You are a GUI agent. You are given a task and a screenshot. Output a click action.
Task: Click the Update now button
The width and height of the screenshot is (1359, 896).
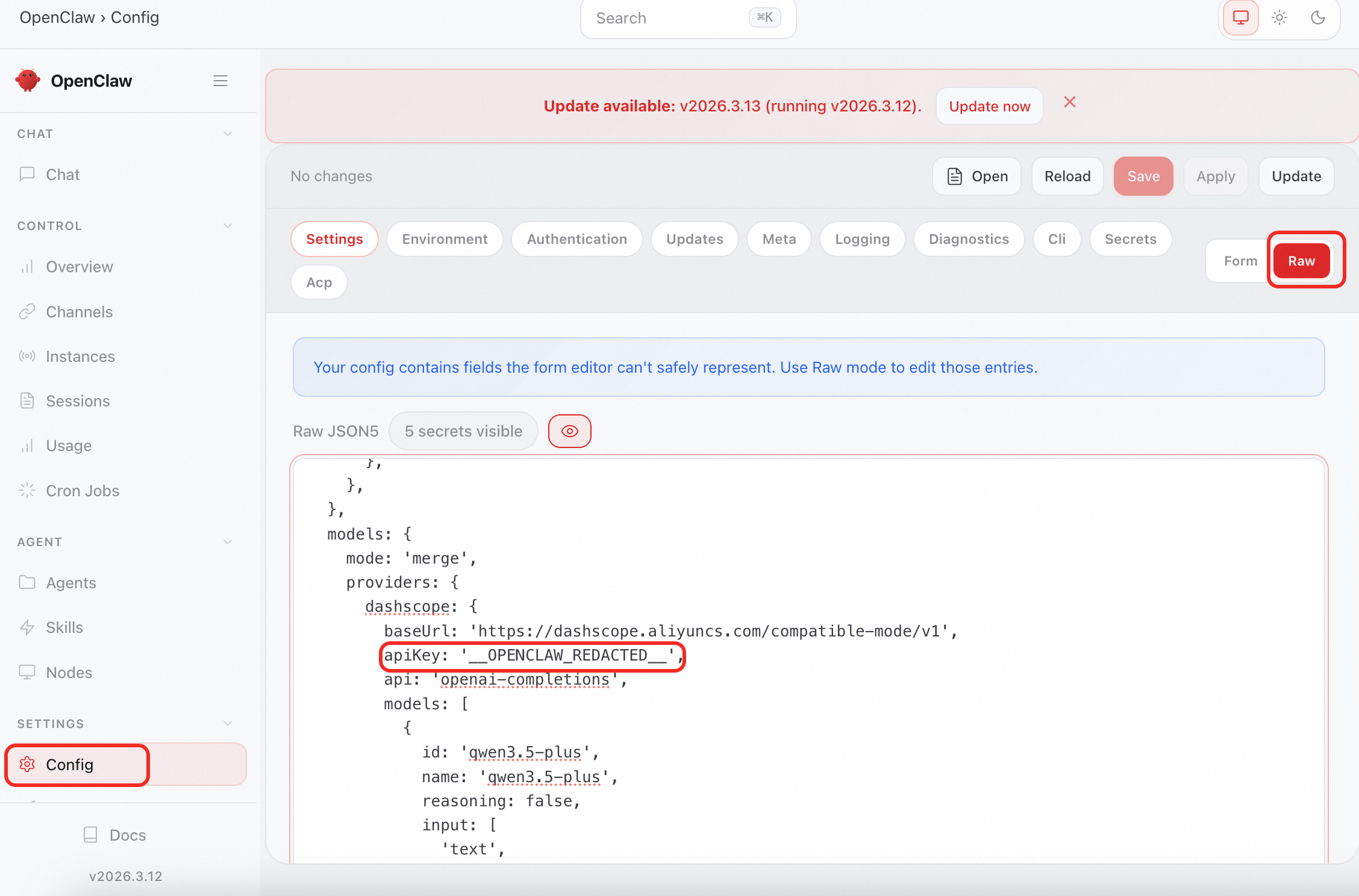(990, 106)
